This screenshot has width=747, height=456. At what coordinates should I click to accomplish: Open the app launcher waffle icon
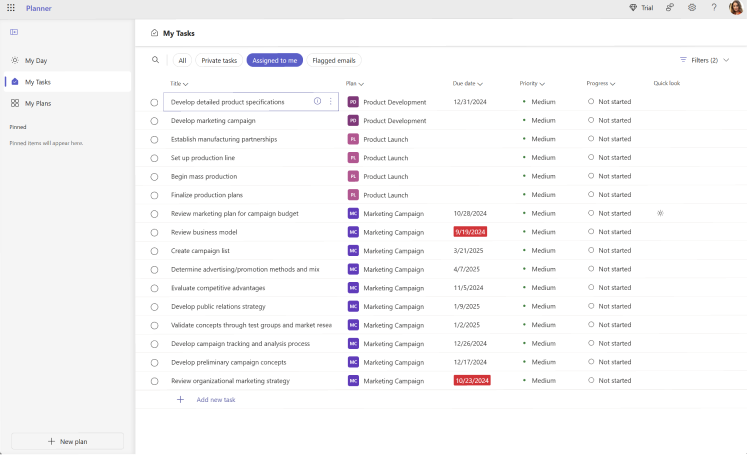[x=10, y=7]
